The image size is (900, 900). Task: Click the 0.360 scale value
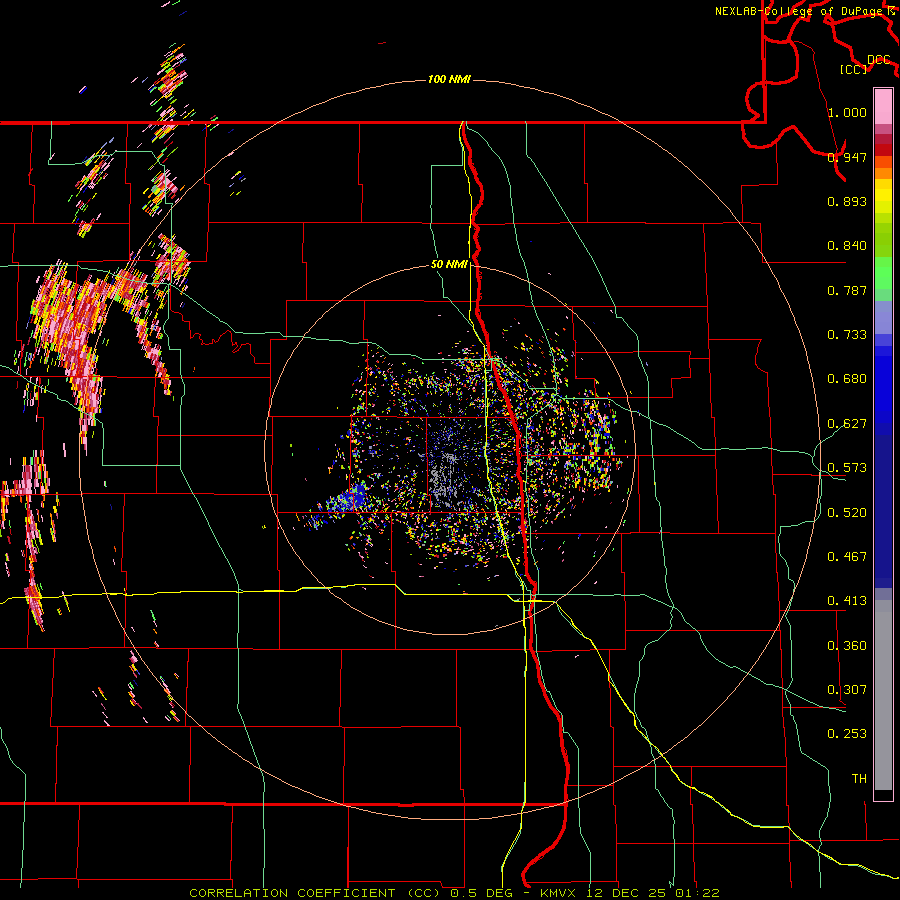coord(847,646)
